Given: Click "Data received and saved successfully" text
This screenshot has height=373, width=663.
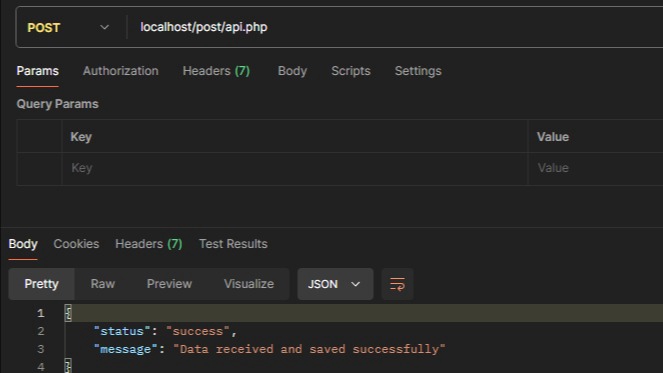Looking at the screenshot, I should (309, 349).
